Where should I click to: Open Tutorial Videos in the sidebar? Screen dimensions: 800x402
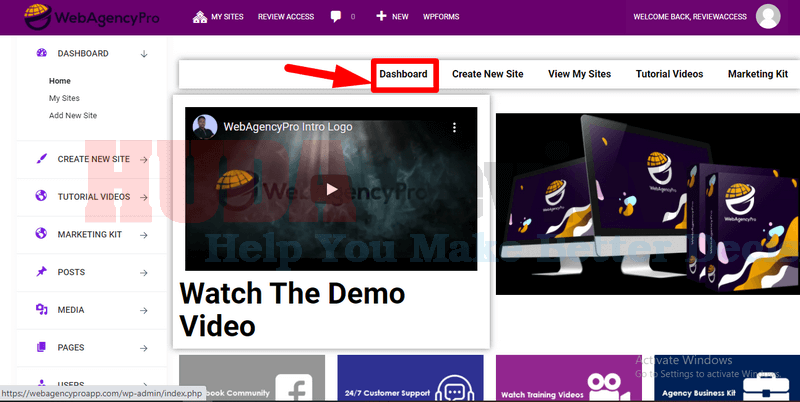click(94, 197)
